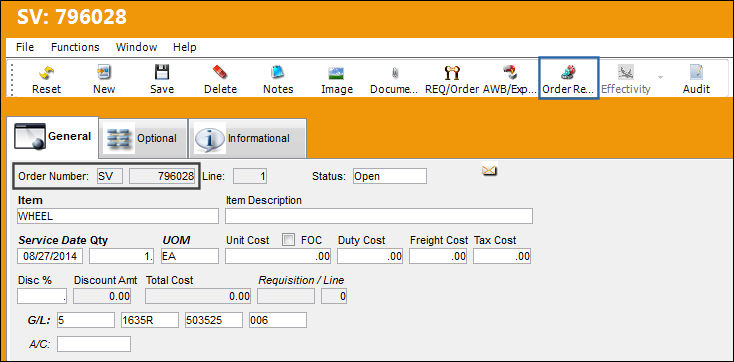Click the Service Date label
Viewport: 734px width, 362px height.
[x=52, y=240]
